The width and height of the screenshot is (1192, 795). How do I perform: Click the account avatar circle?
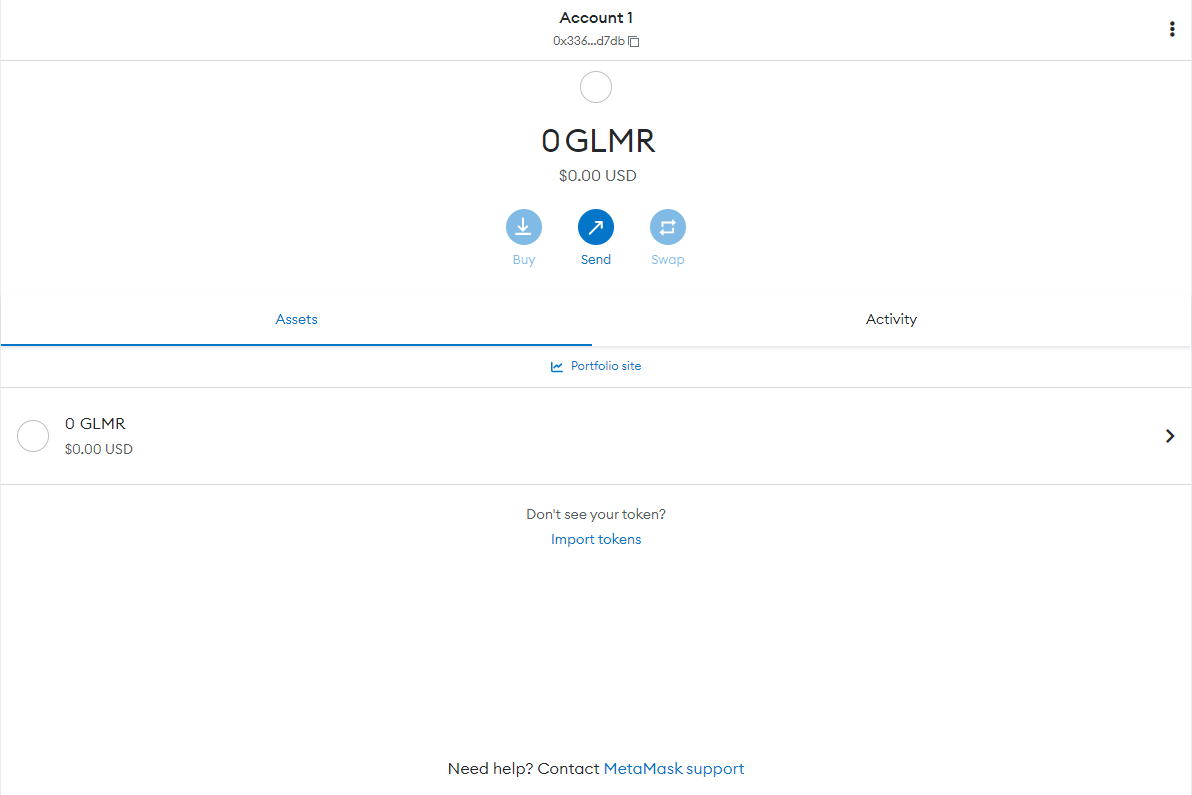pyautogui.click(x=596, y=87)
